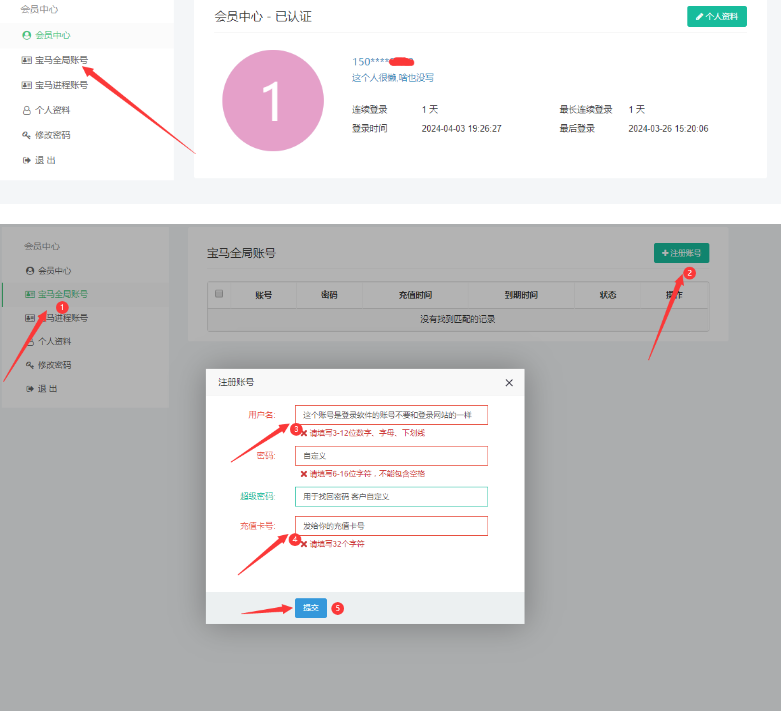The width and height of the screenshot is (781, 711).
Task: Click the 充值卡号 input field
Action: pos(391,526)
